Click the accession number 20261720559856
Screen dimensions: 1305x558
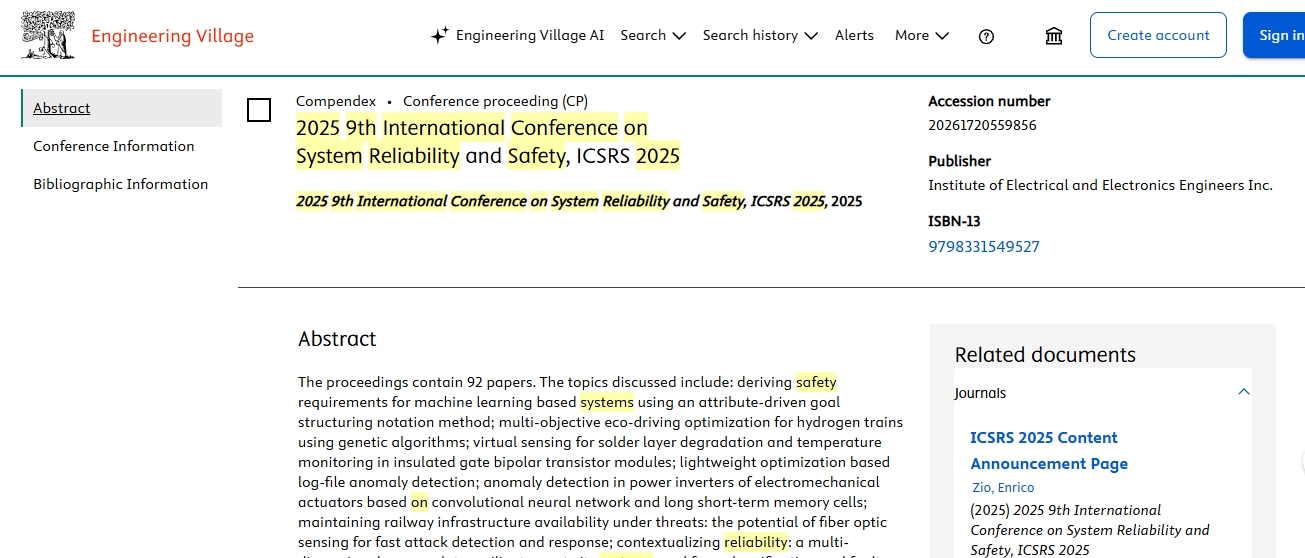click(982, 125)
